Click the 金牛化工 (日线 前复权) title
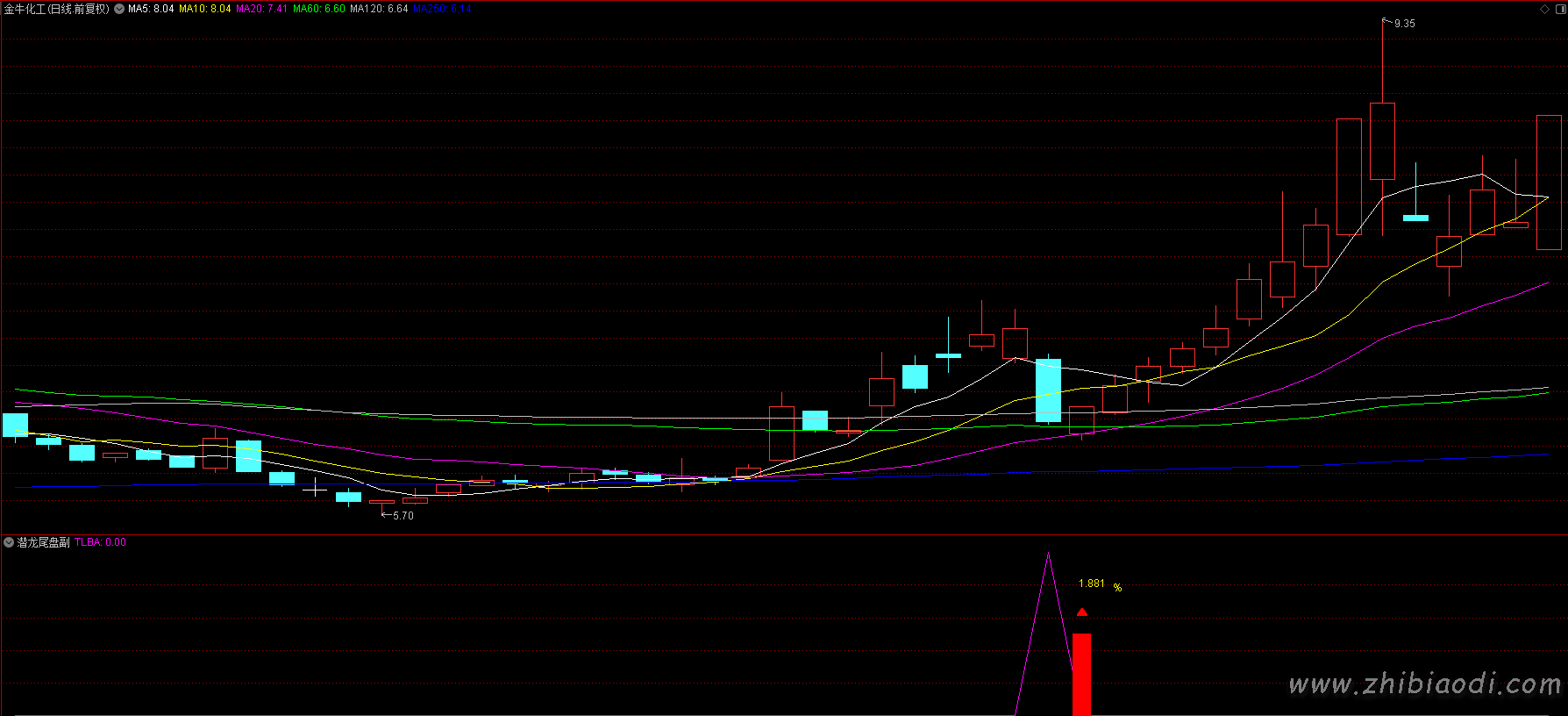Image resolution: width=1568 pixels, height=716 pixels. click(x=56, y=9)
